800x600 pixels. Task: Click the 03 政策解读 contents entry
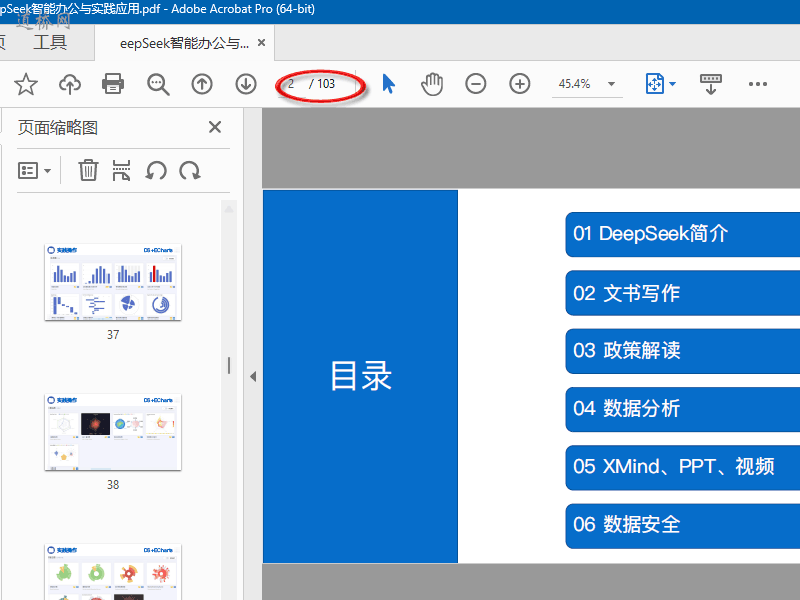[x=683, y=351]
